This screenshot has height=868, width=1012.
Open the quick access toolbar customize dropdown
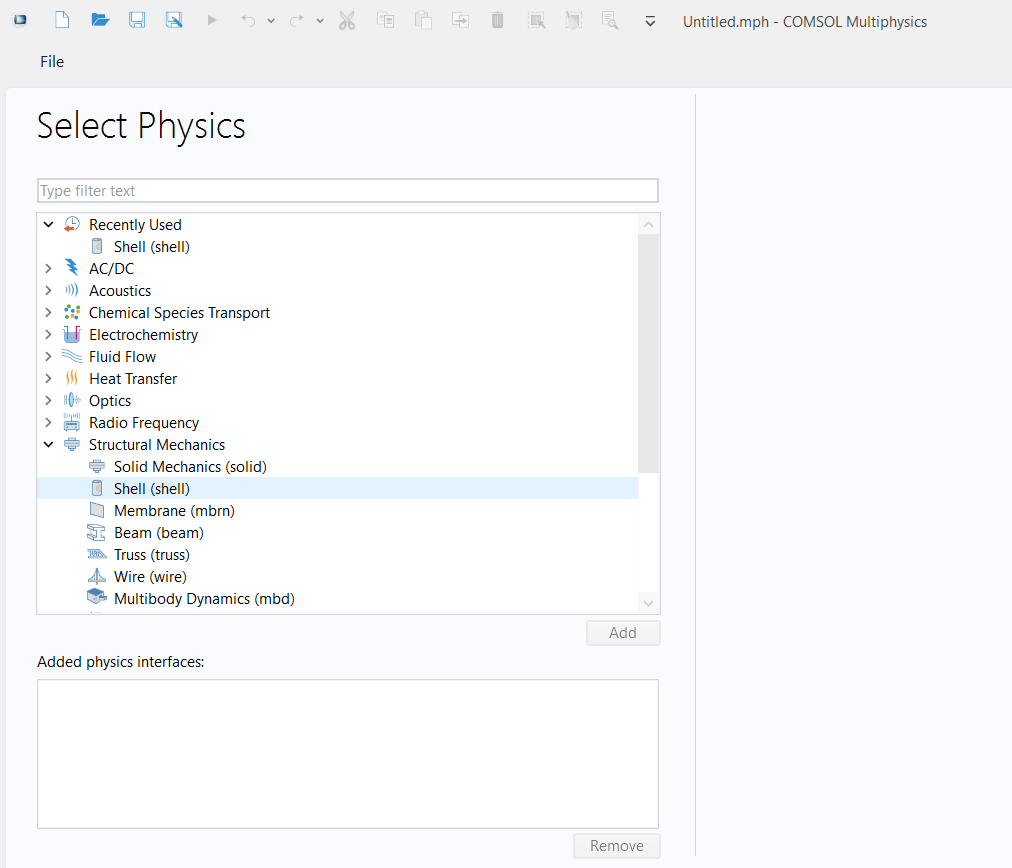pyautogui.click(x=650, y=21)
